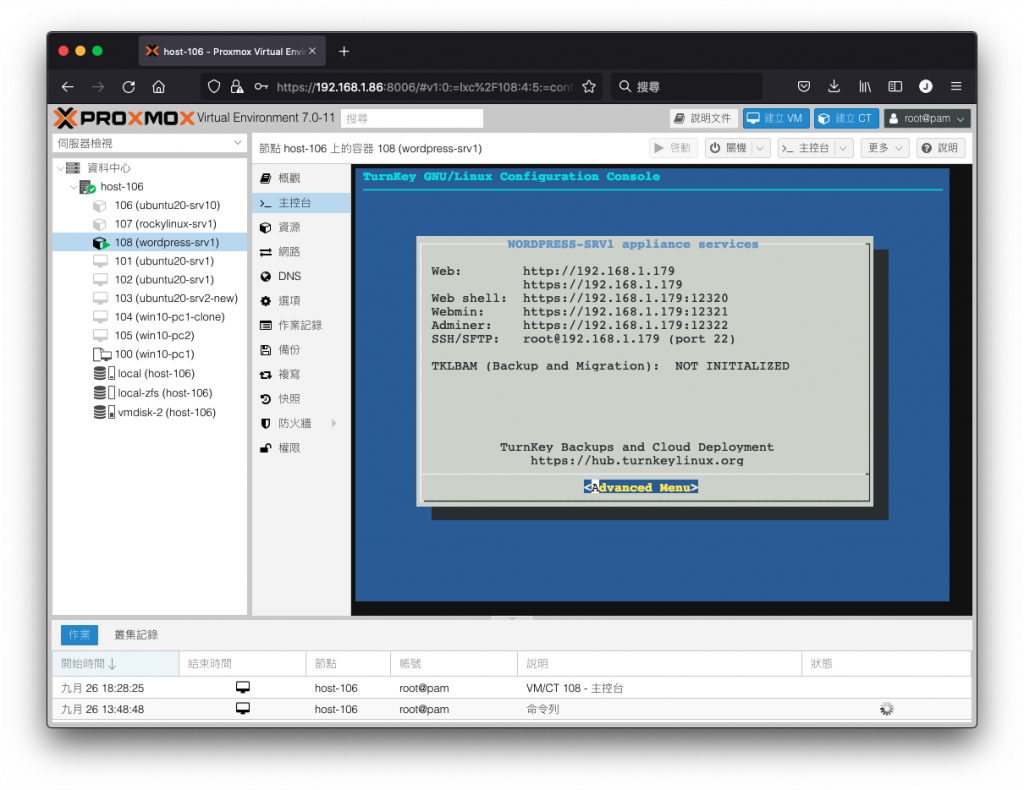Screen dimensions: 1024x790
Task: Click 啟動 start button
Action: 673,148
